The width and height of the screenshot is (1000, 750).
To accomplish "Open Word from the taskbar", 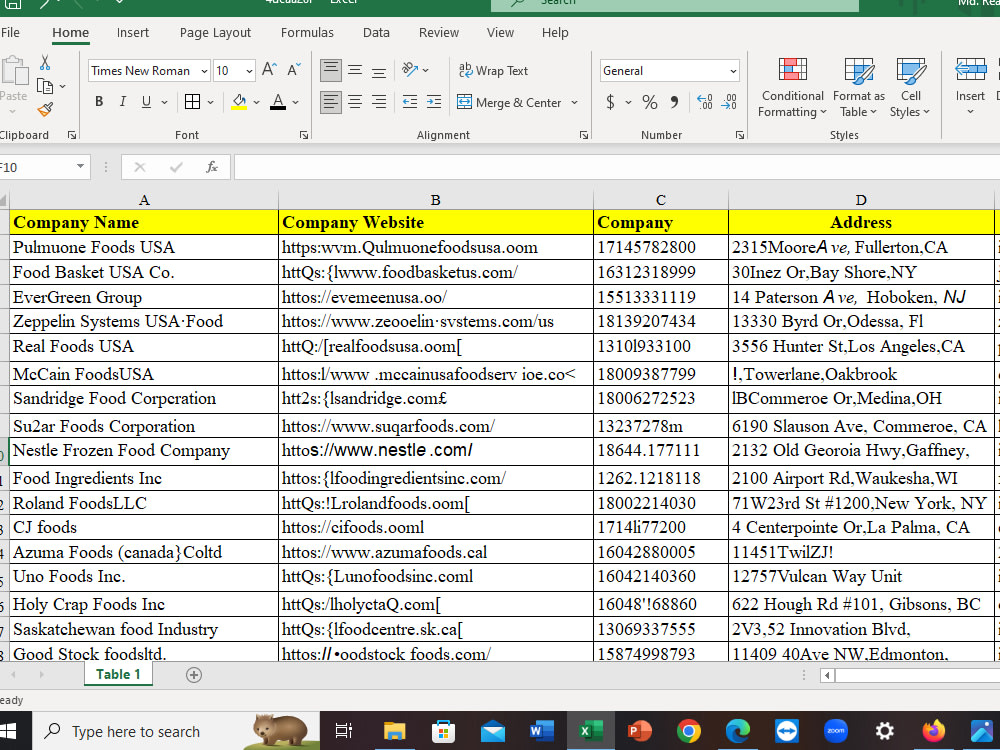I will 541,731.
